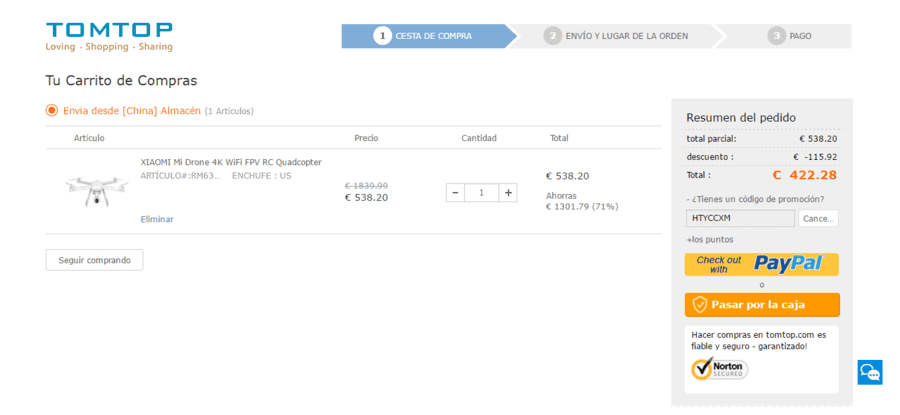Click the Resumen del pedido heading
Image resolution: width=900 pixels, height=415 pixels.
741,118
